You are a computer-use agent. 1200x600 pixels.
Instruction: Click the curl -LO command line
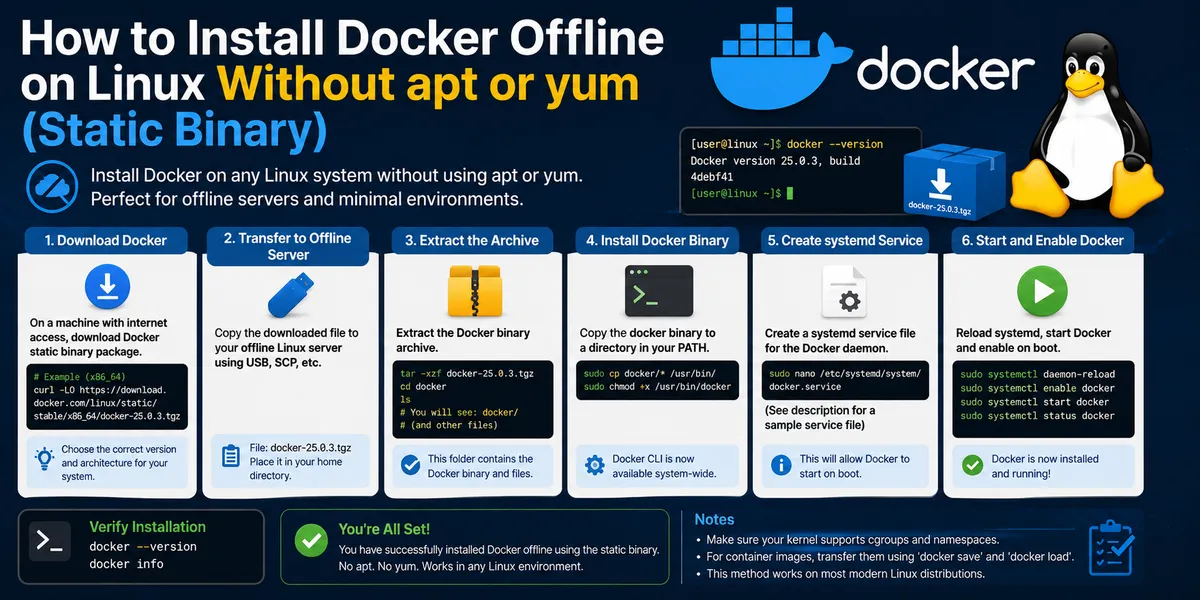click(105, 402)
